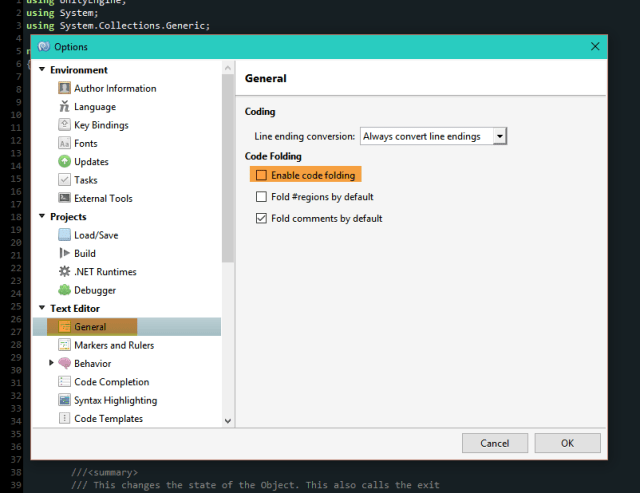Click the Code Templates icon
Image resolution: width=640 pixels, height=493 pixels.
64,418
